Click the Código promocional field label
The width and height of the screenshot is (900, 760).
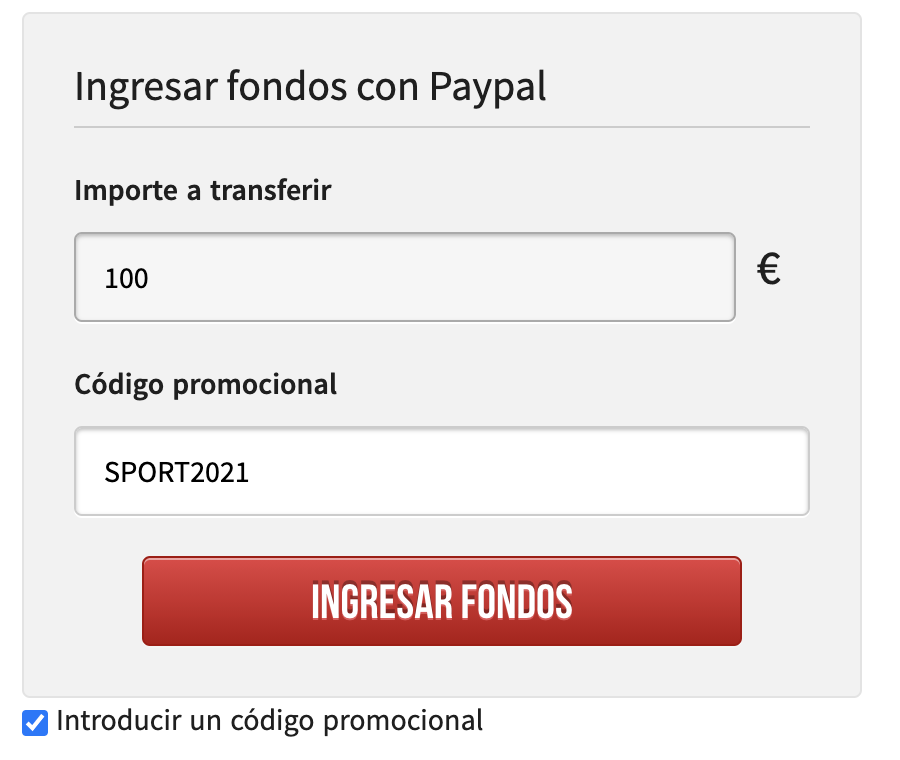(x=205, y=385)
